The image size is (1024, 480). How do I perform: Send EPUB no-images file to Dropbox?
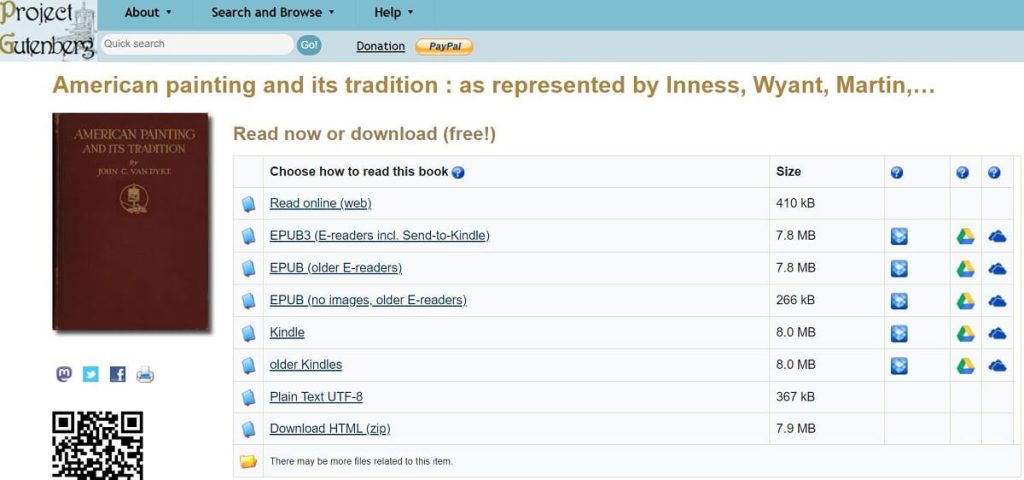899,301
